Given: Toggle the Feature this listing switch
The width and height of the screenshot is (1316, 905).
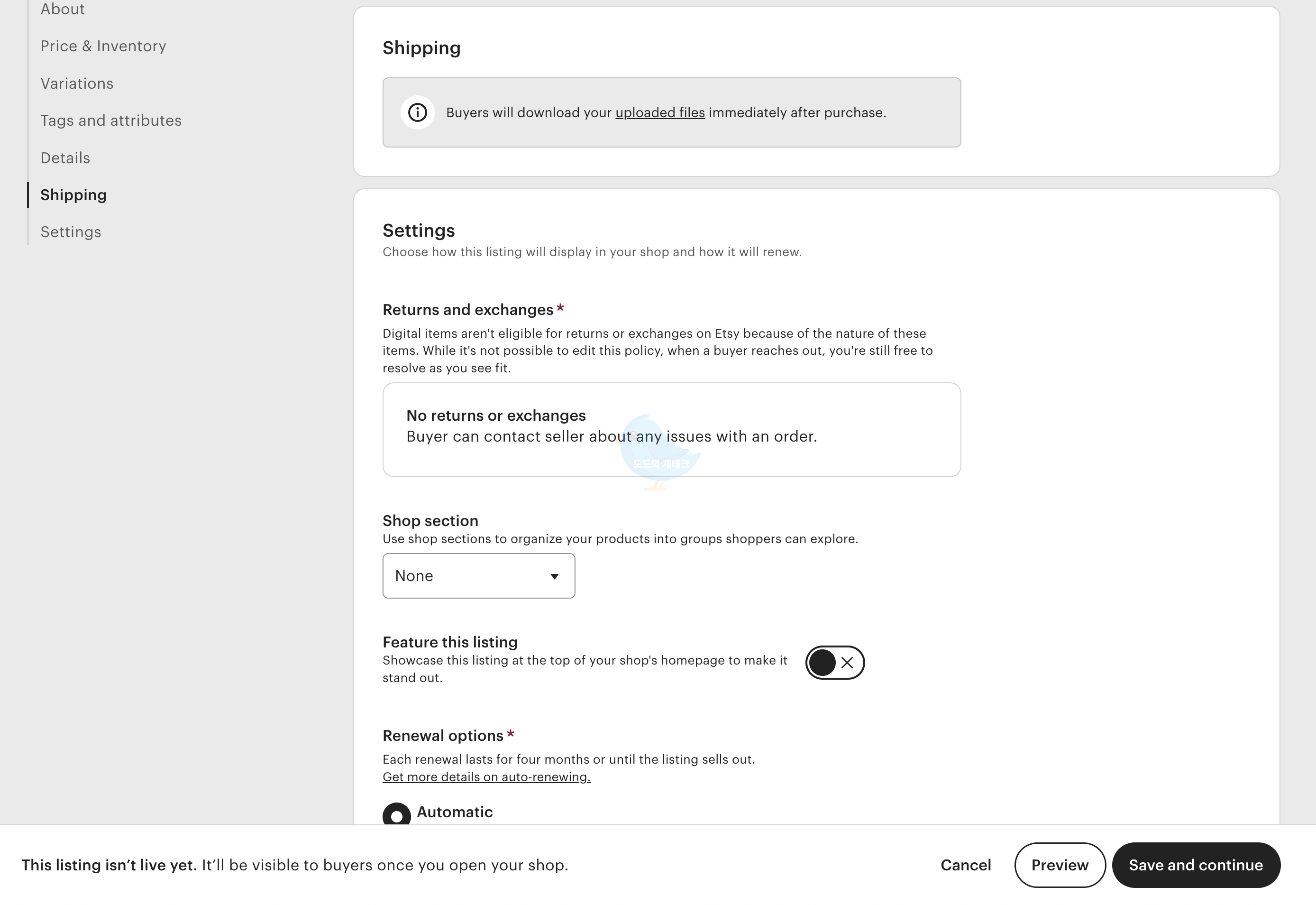Looking at the screenshot, I should pyautogui.click(x=834, y=662).
